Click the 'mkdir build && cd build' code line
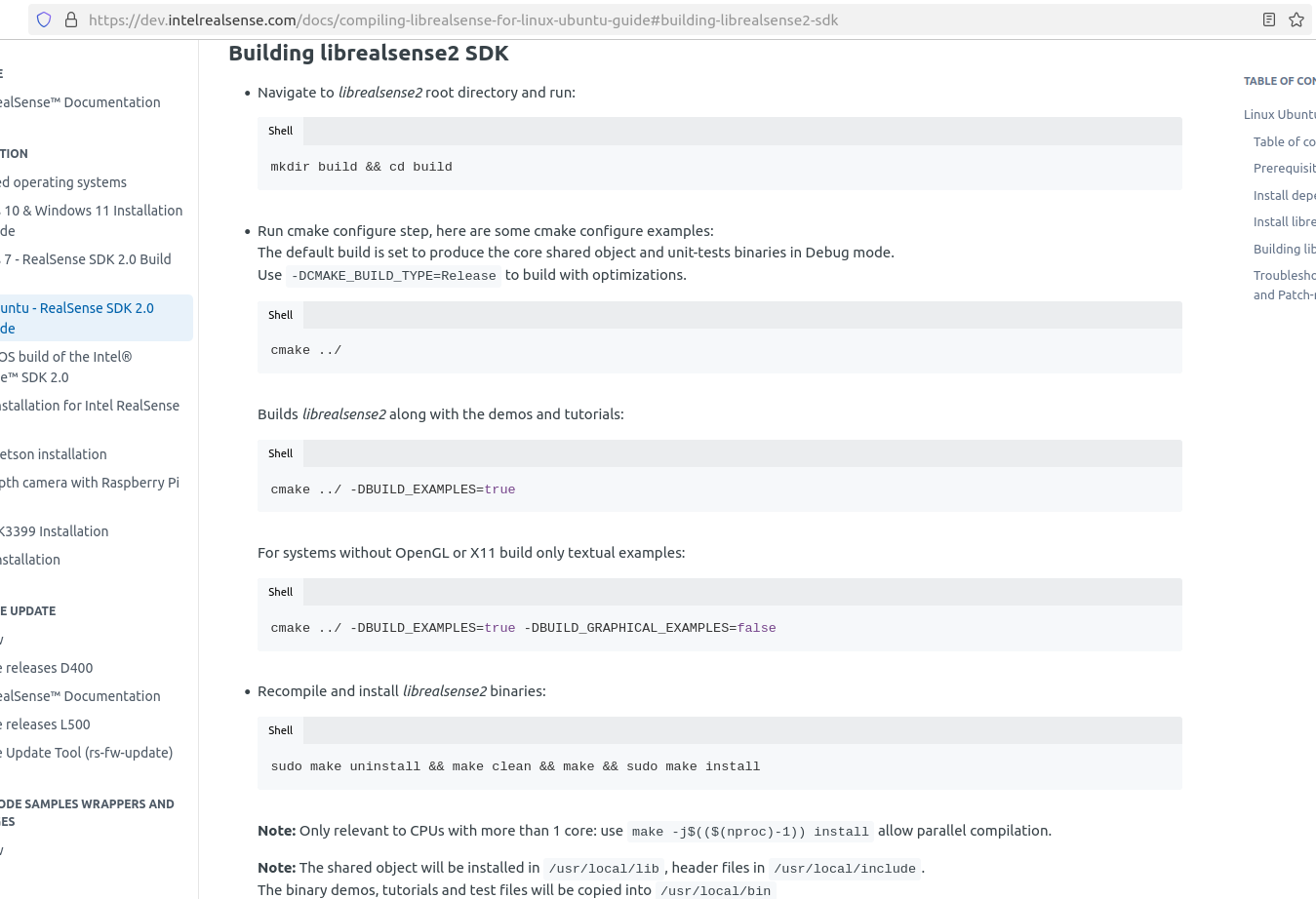The height and width of the screenshot is (899, 1316). click(x=362, y=167)
